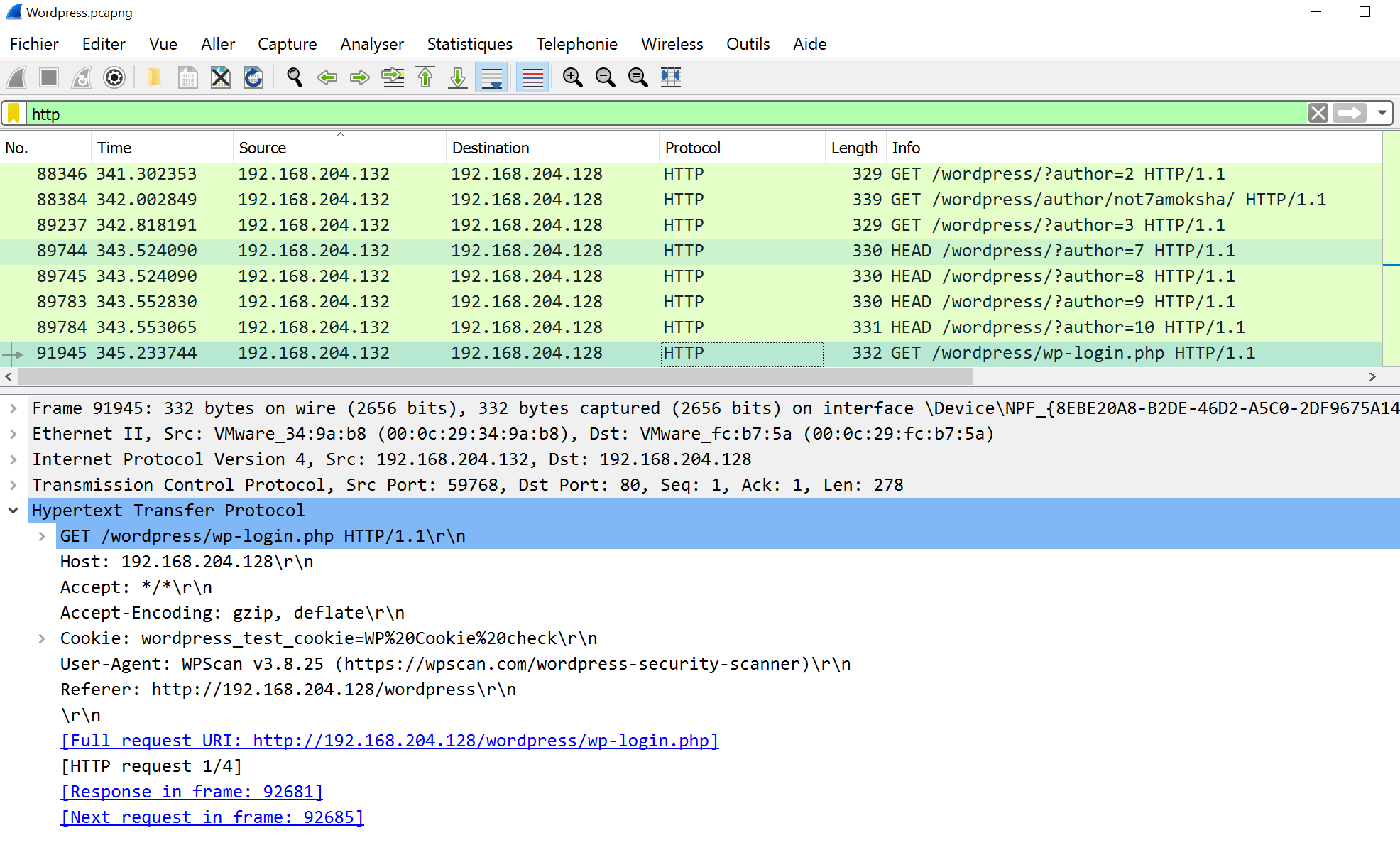
Task: Zoom in on packet text
Action: coord(572,77)
